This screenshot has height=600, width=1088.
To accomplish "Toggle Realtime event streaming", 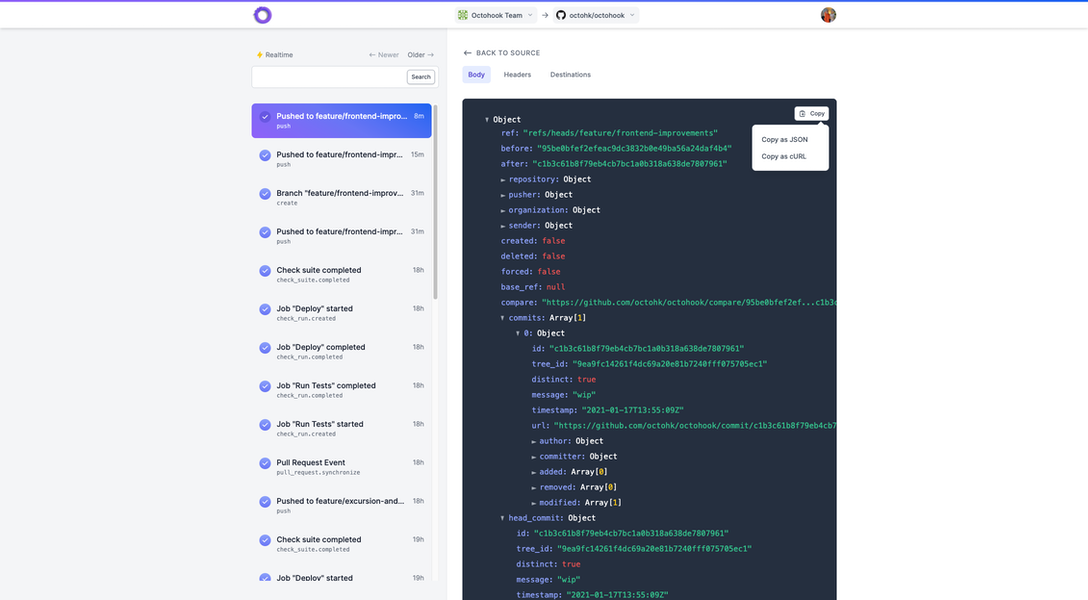I will click(x=275, y=54).
